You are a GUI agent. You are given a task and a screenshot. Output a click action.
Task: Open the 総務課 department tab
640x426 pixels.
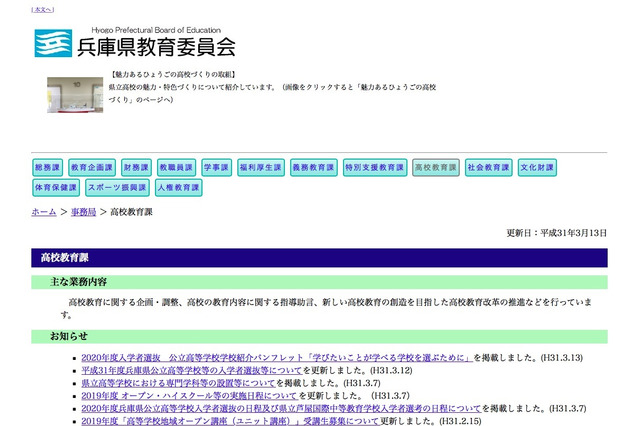pos(47,167)
